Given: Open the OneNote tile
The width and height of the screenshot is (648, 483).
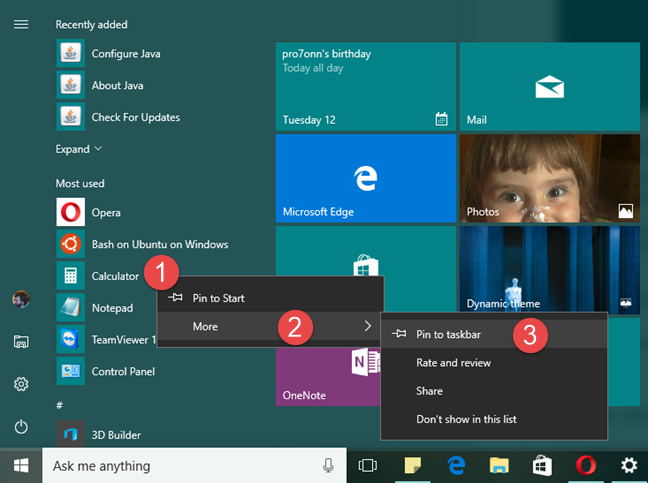Looking at the screenshot, I should click(328, 376).
